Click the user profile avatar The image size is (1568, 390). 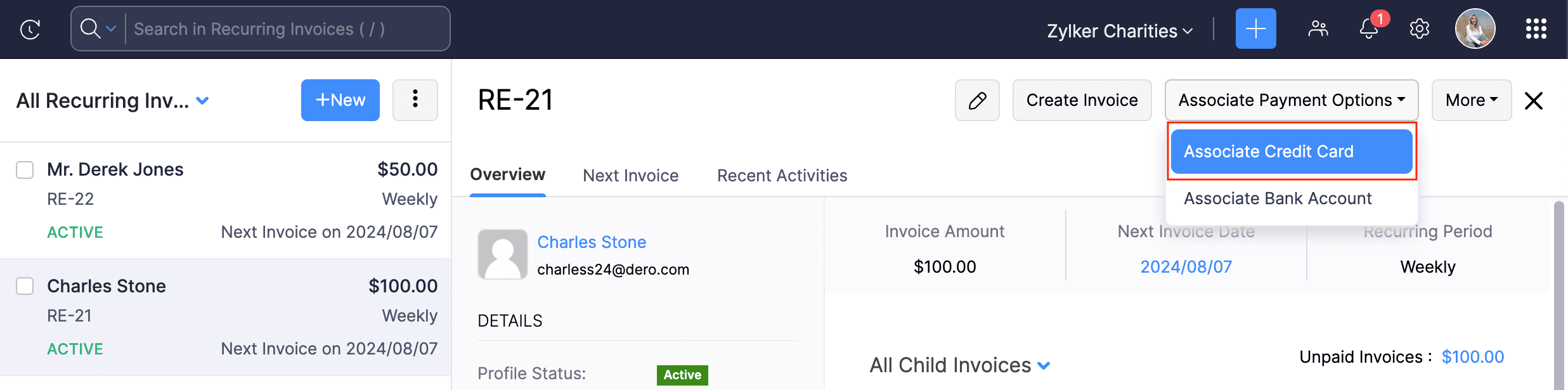pyautogui.click(x=1475, y=29)
